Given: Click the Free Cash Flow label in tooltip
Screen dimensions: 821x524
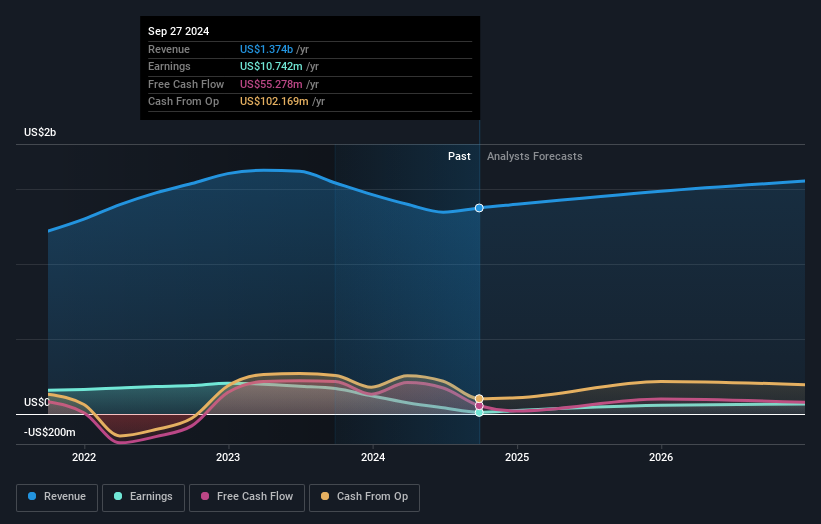Looking at the screenshot, I should tap(186, 84).
